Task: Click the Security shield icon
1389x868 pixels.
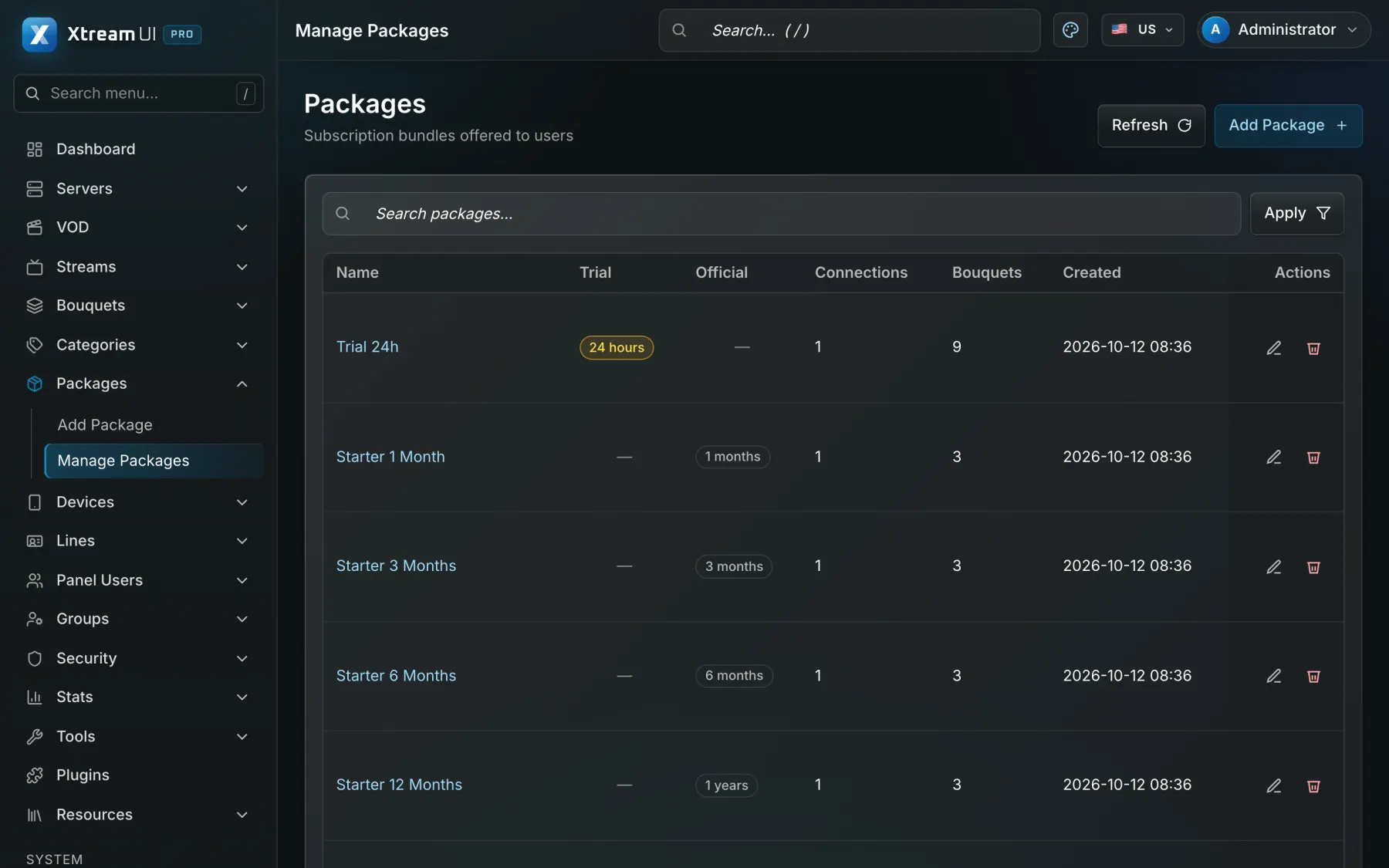Action: 35,658
